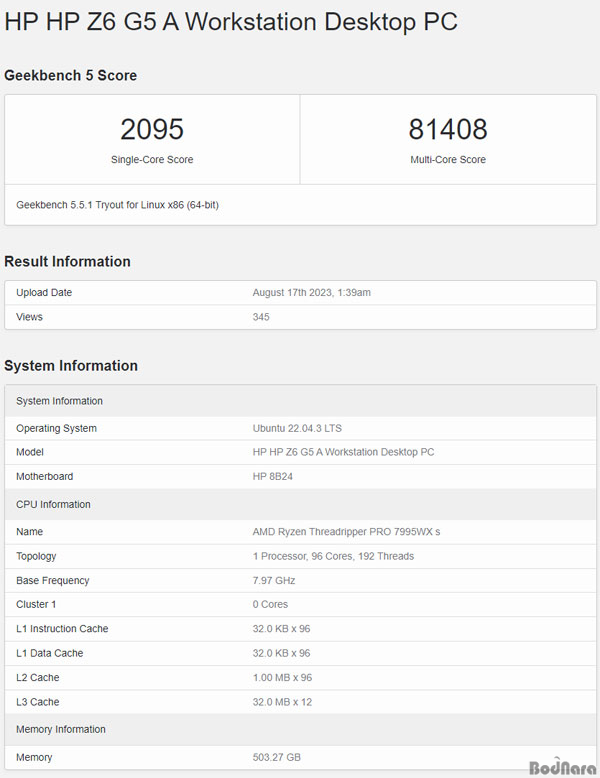Select the value 32.0 MB x 12
This screenshot has width=600, height=778.
tap(282, 702)
